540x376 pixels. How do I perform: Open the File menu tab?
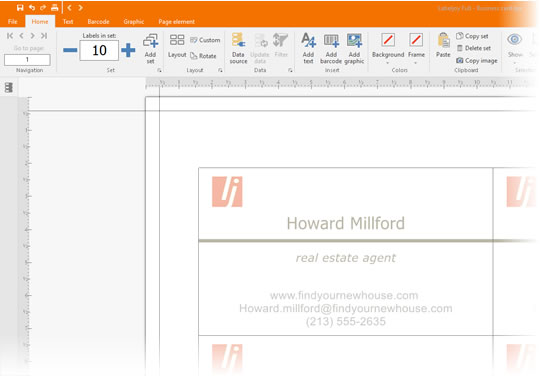tap(13, 22)
